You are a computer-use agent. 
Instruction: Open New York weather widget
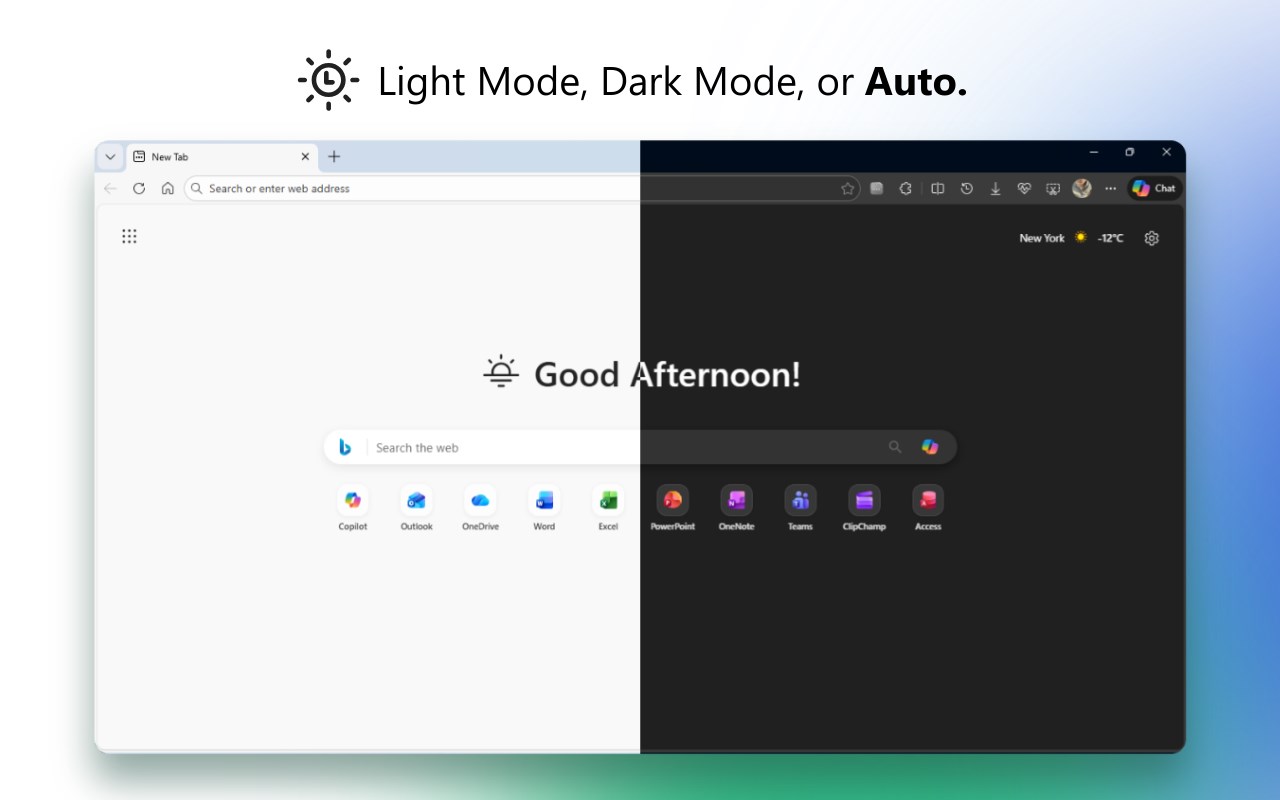pyautogui.click(x=1071, y=238)
